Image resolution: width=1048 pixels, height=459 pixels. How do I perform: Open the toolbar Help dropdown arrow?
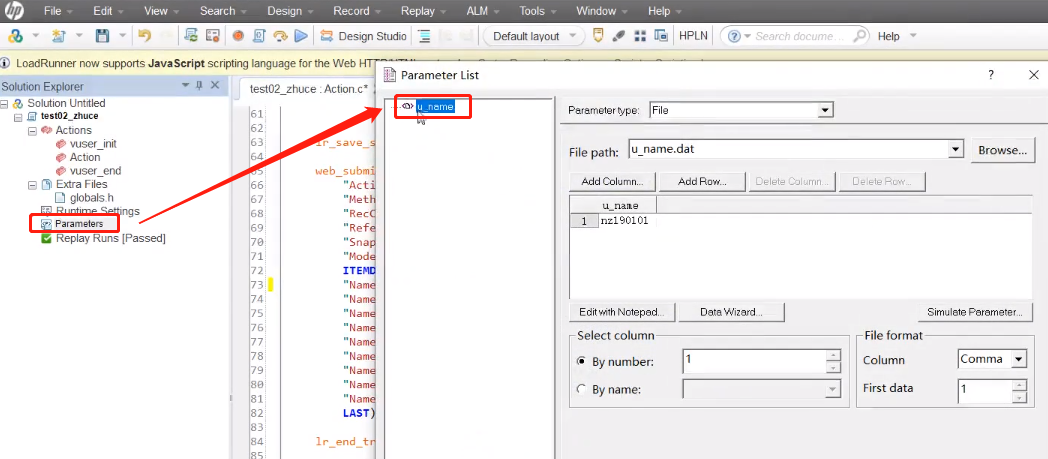pyautogui.click(x=913, y=36)
